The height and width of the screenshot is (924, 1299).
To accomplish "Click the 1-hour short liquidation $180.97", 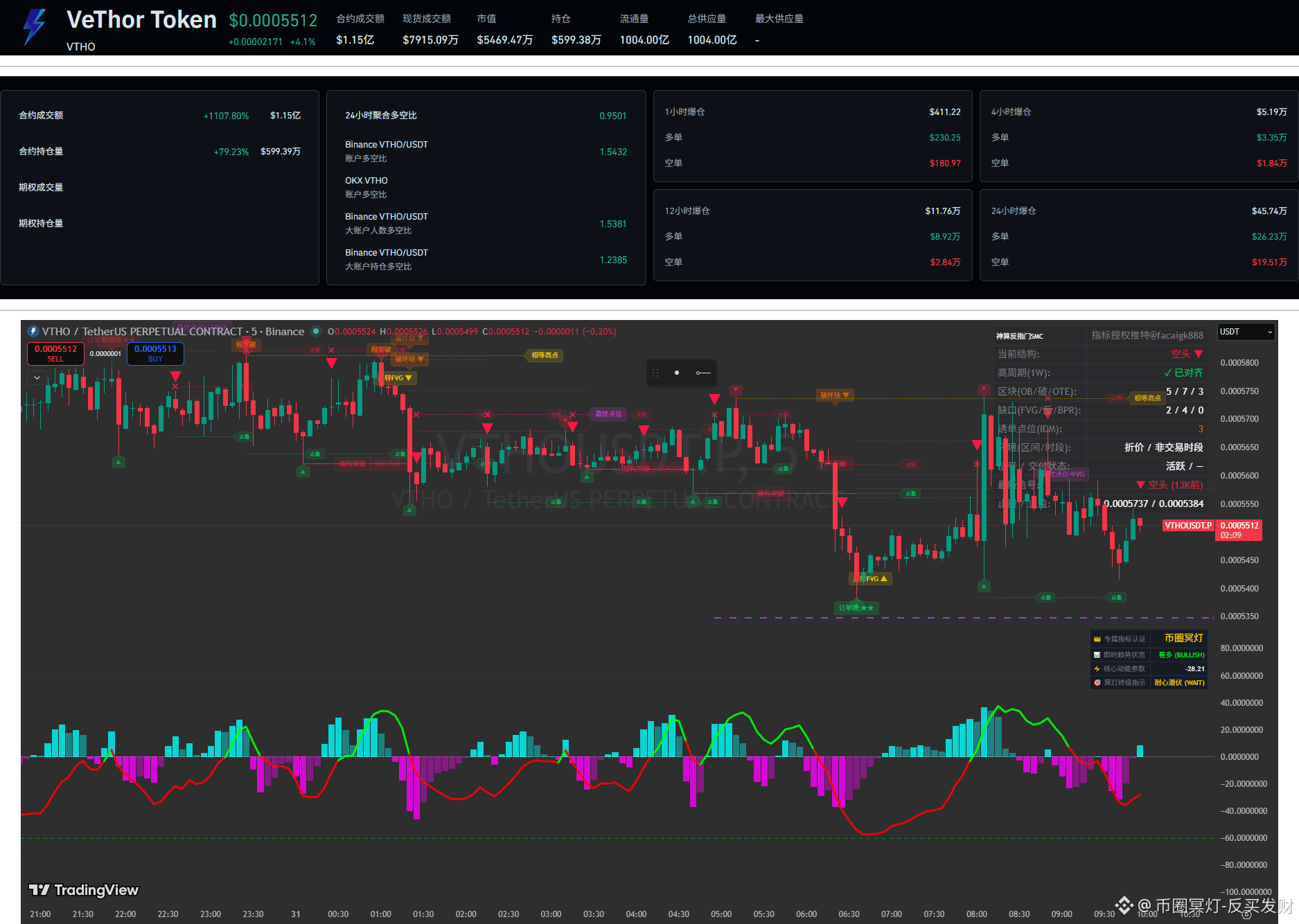I will [x=945, y=163].
